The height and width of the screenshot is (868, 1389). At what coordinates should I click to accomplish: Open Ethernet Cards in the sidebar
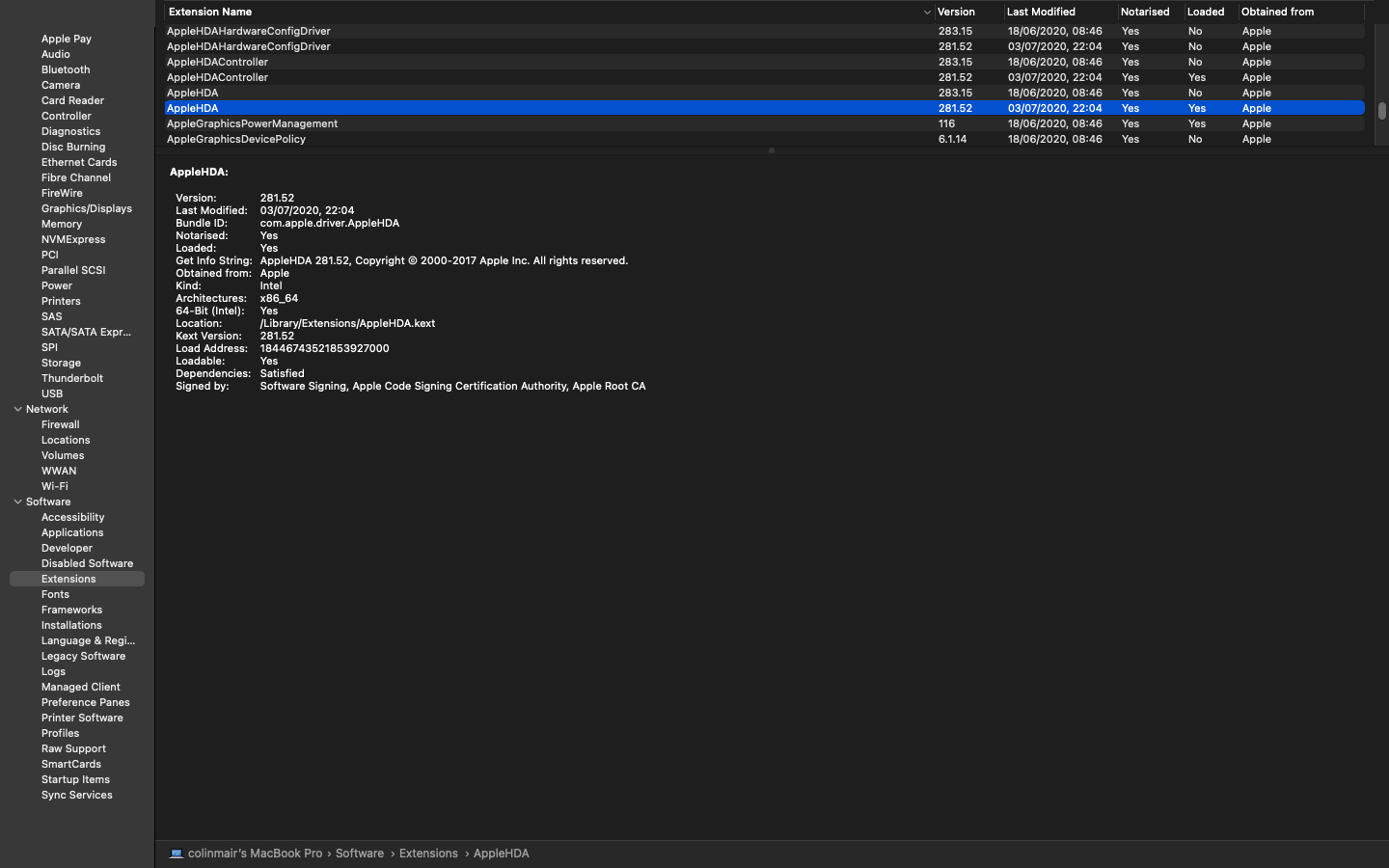point(79,162)
